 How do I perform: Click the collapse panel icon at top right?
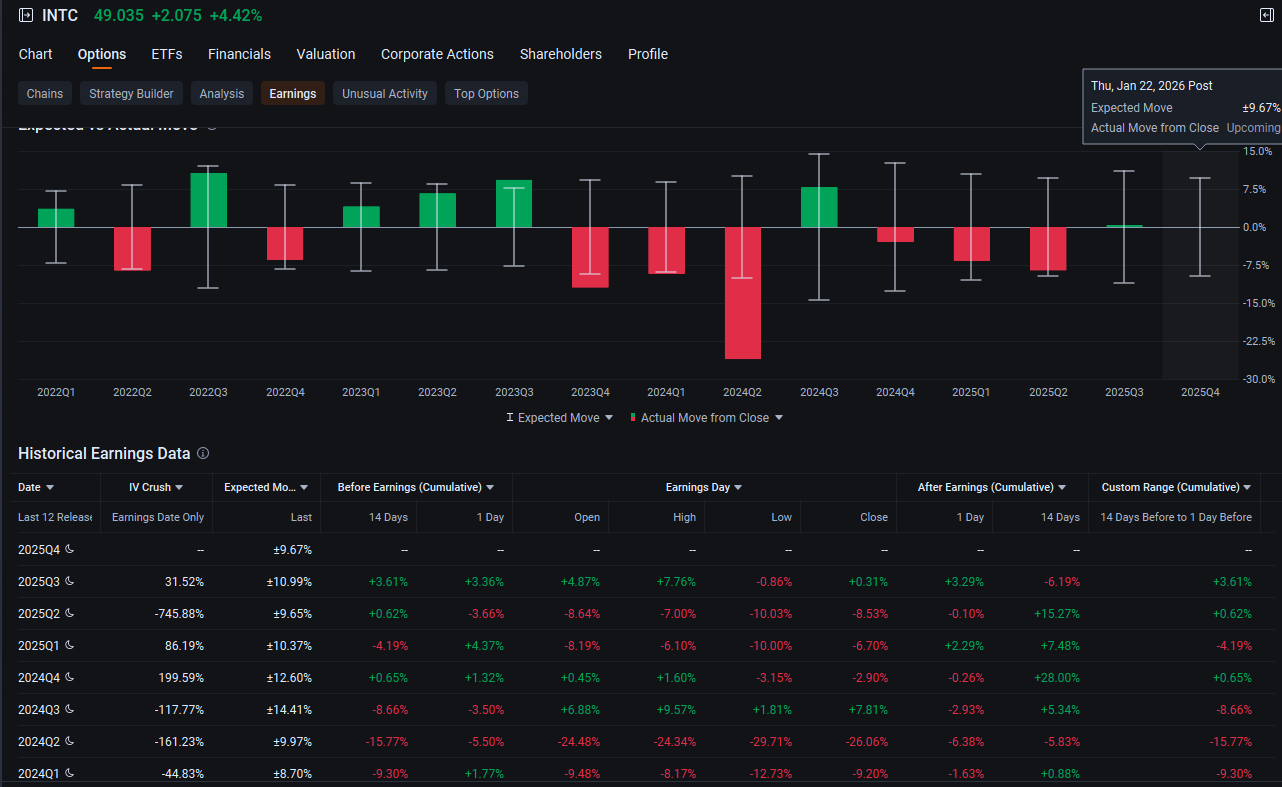[1266, 16]
